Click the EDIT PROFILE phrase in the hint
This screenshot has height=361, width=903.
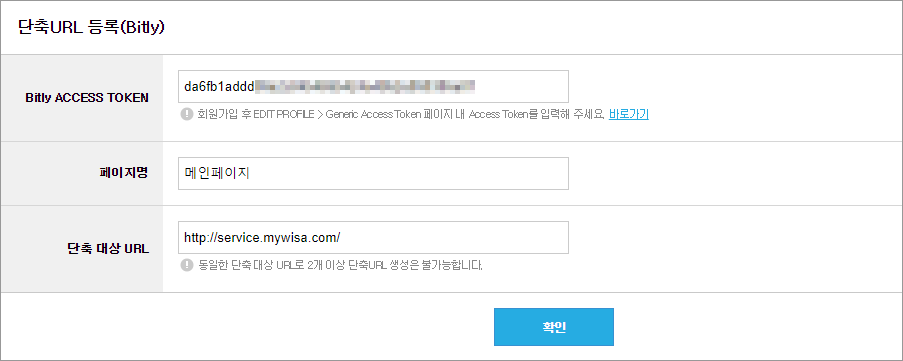tap(287, 114)
